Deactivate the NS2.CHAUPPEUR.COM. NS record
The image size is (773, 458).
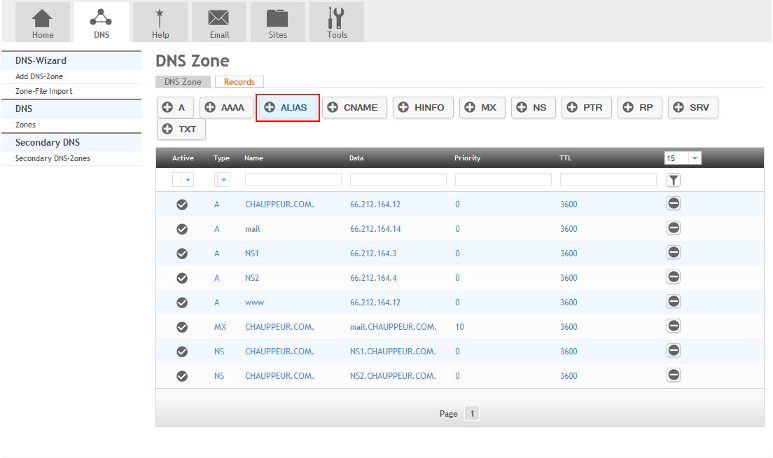pyautogui.click(x=182, y=376)
